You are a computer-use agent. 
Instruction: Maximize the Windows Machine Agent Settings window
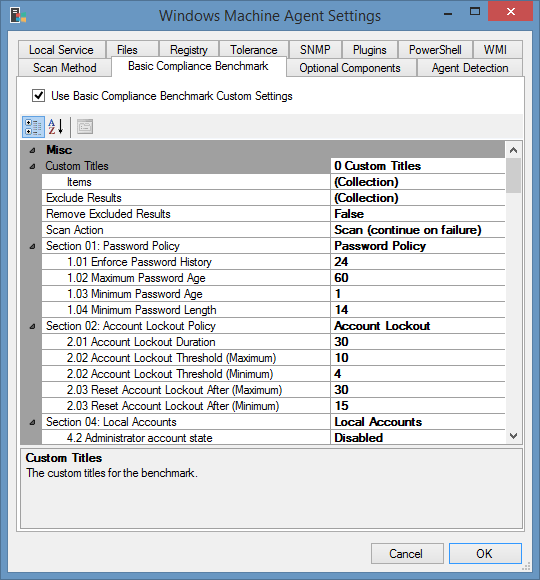point(475,11)
